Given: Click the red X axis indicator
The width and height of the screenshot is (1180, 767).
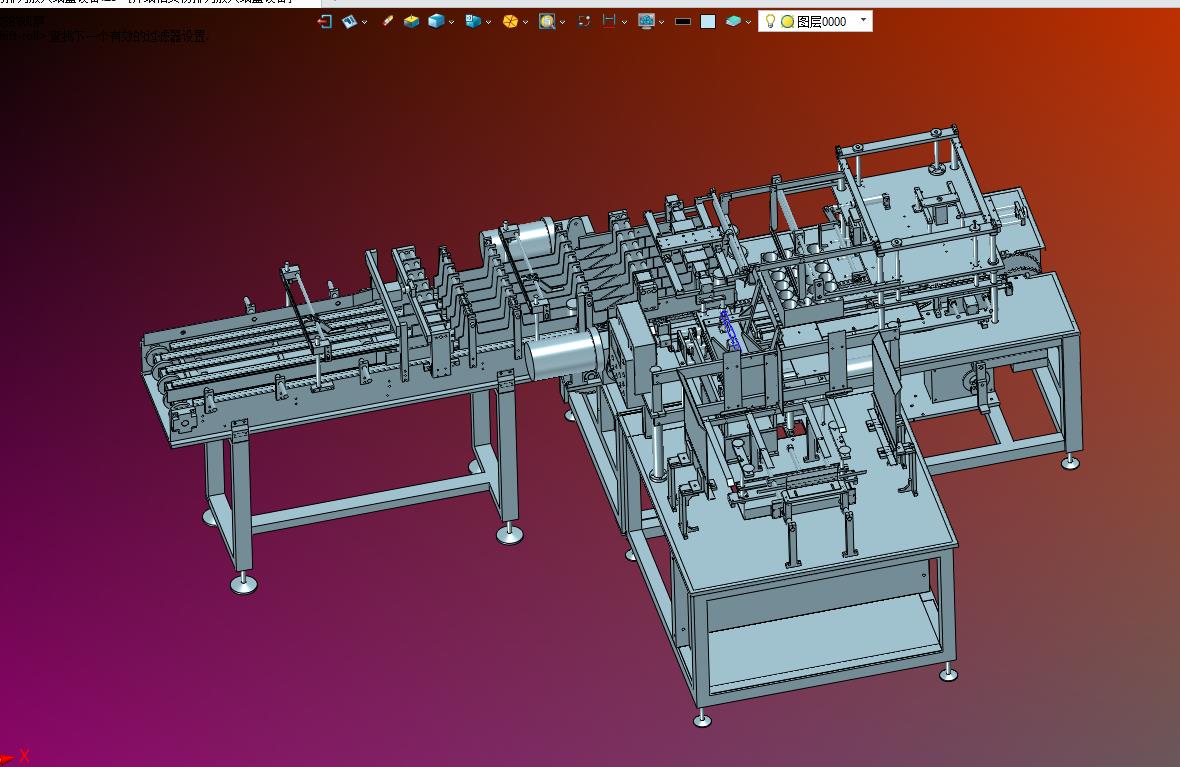Looking at the screenshot, I should pos(24,756).
